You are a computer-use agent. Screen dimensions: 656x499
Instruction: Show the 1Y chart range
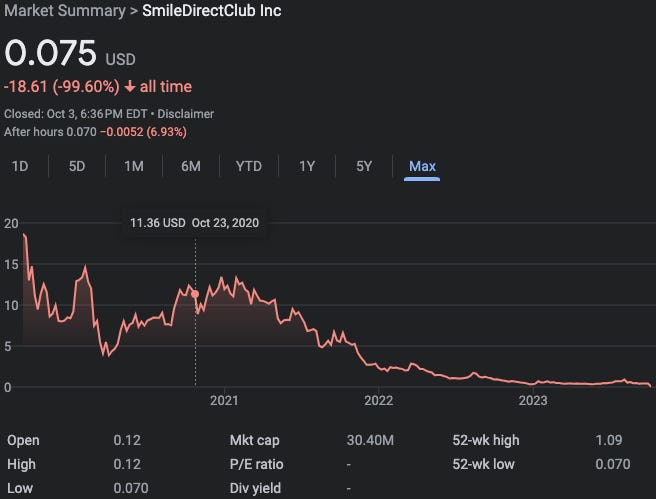click(307, 166)
